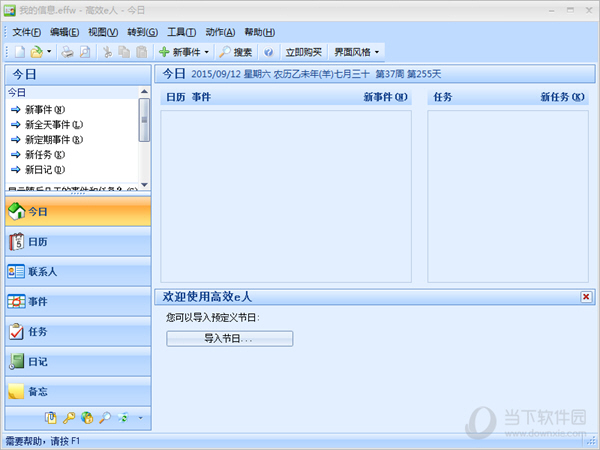Copy using the copy icon
600x450 pixels.
click(124, 52)
